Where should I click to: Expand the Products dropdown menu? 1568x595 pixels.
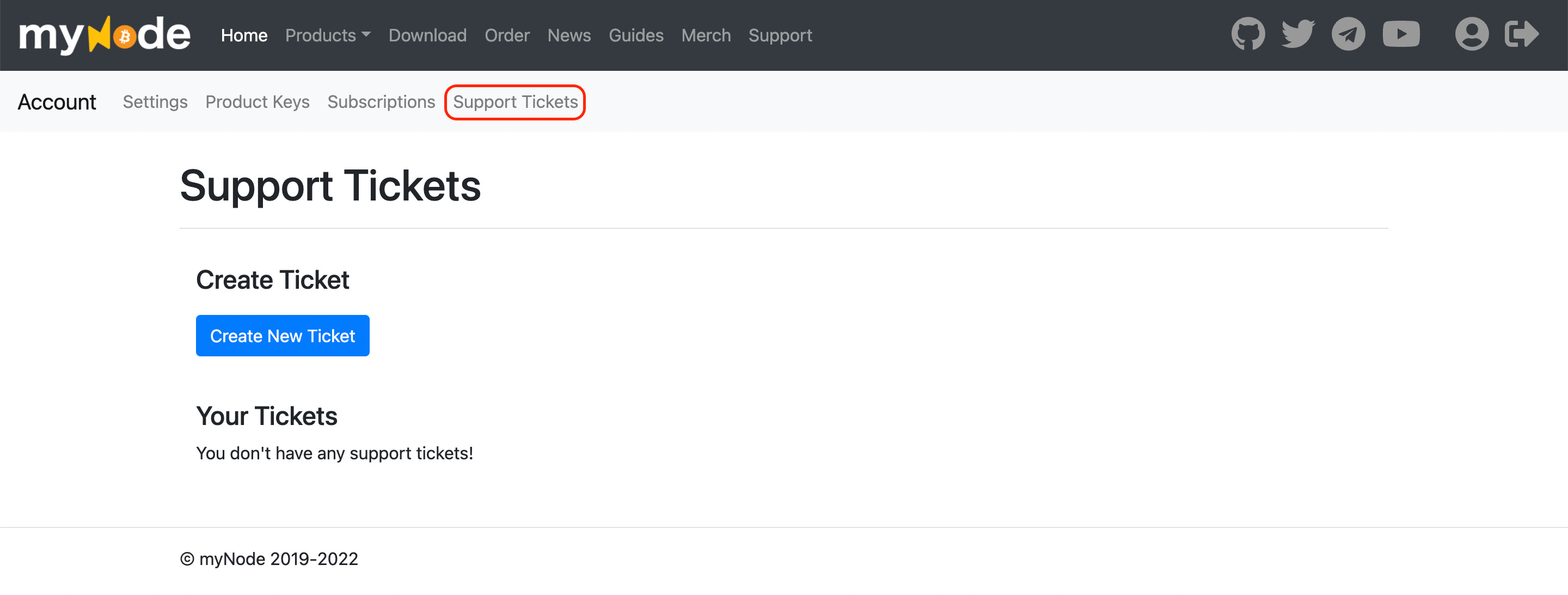(327, 35)
